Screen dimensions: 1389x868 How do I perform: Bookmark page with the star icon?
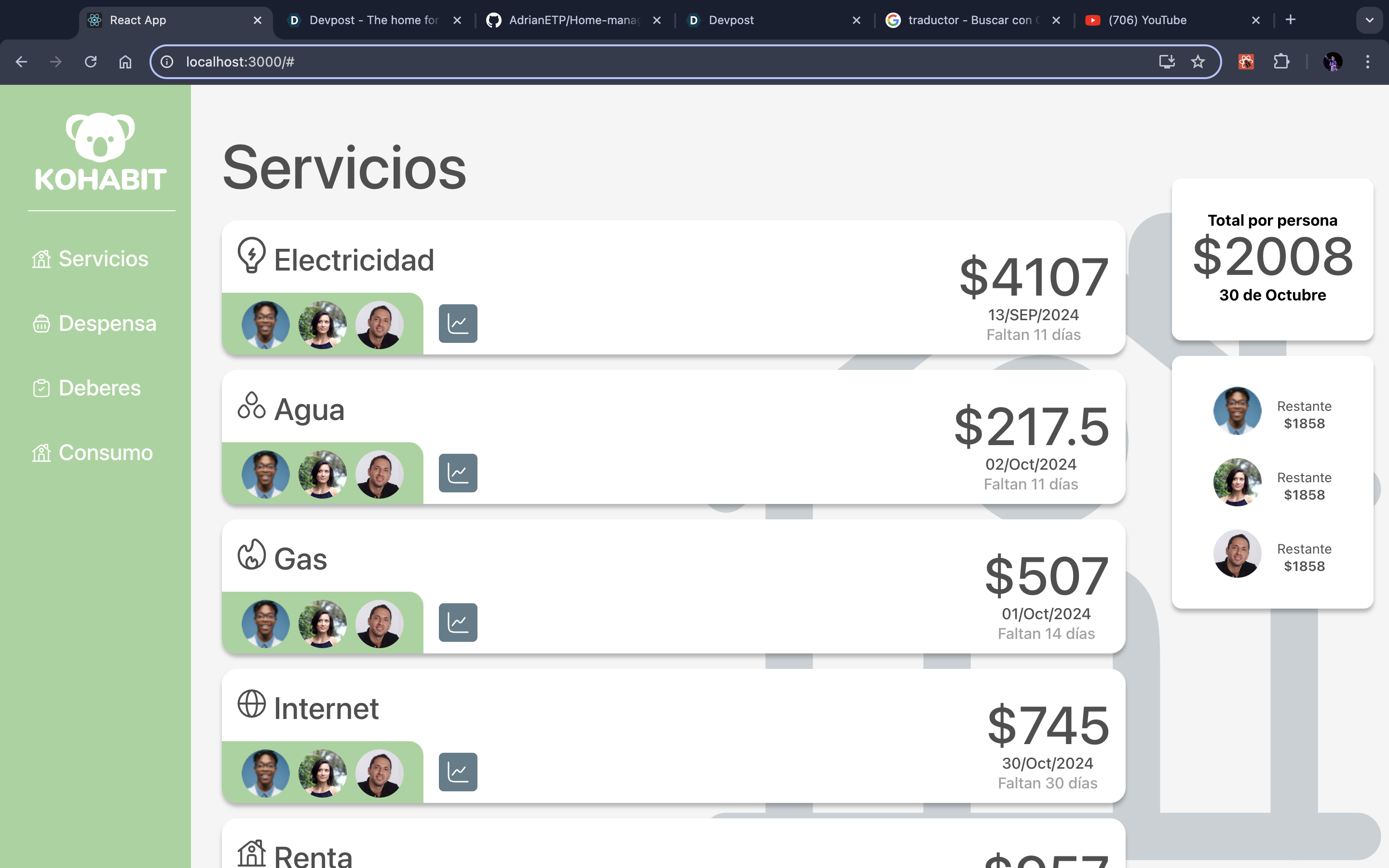pos(1198,61)
